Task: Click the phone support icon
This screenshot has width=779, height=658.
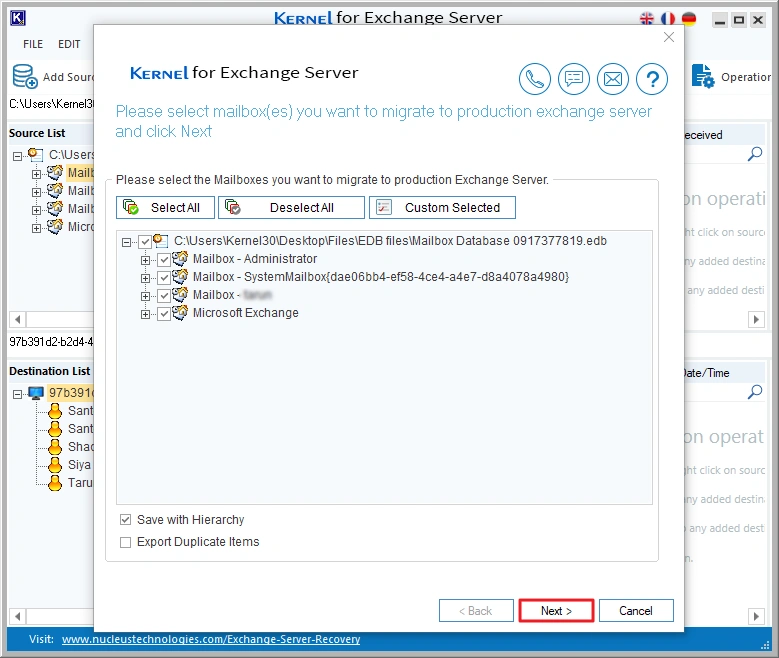Action: click(535, 79)
